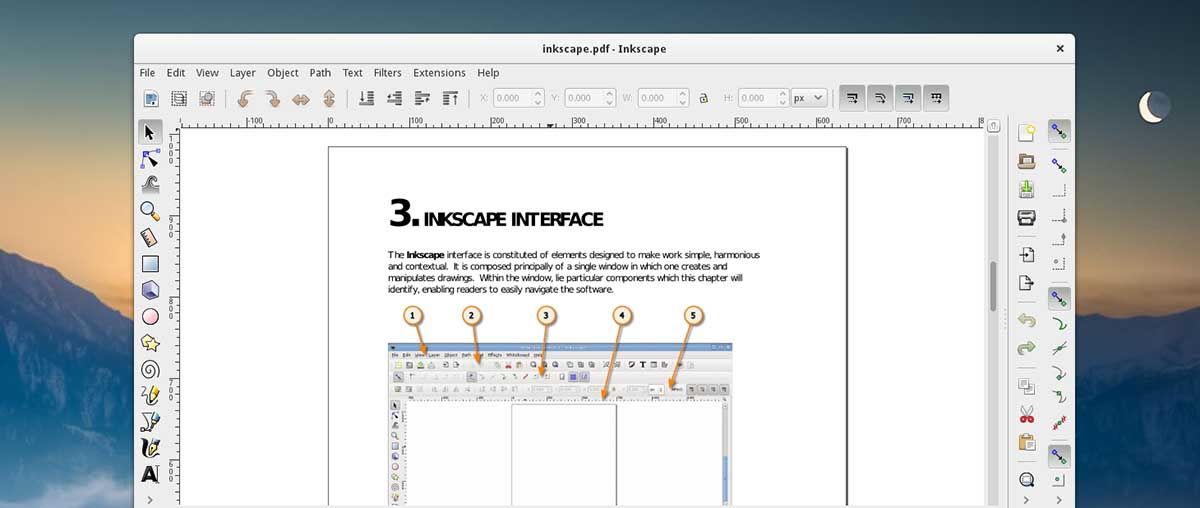1200x508 pixels.
Task: Toggle scale stroke width button
Action: coord(853,97)
